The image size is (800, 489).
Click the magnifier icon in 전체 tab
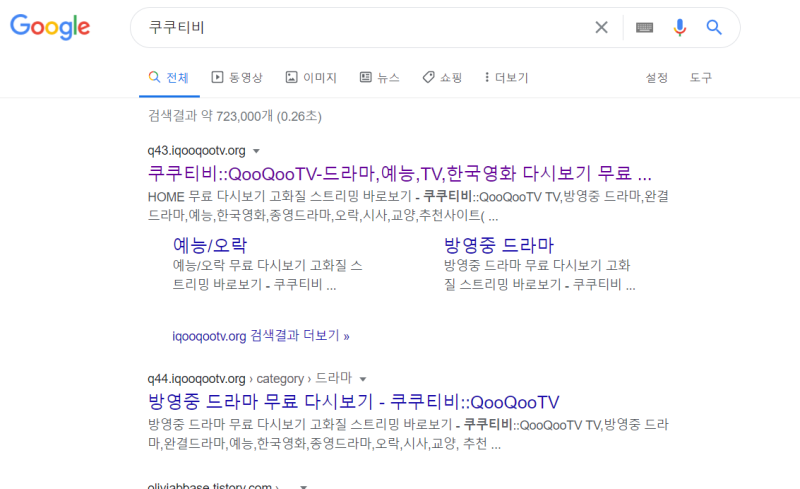click(154, 77)
